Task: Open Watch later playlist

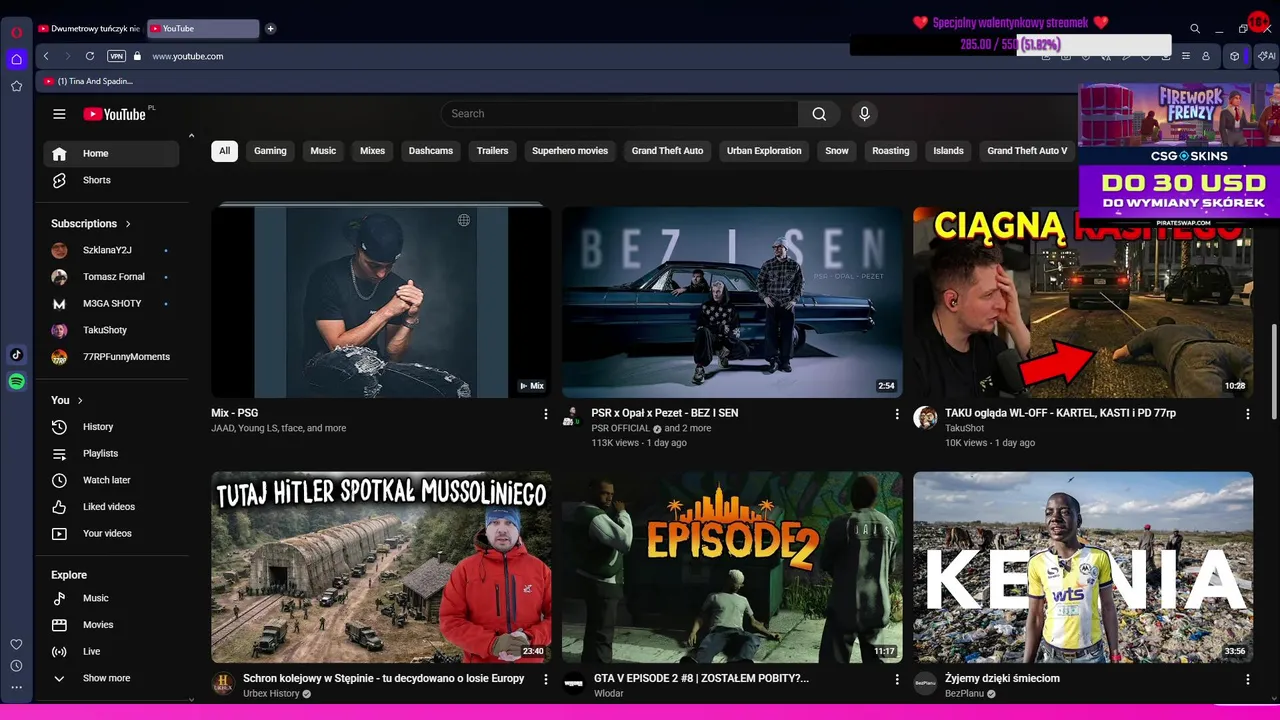Action: click(111, 480)
